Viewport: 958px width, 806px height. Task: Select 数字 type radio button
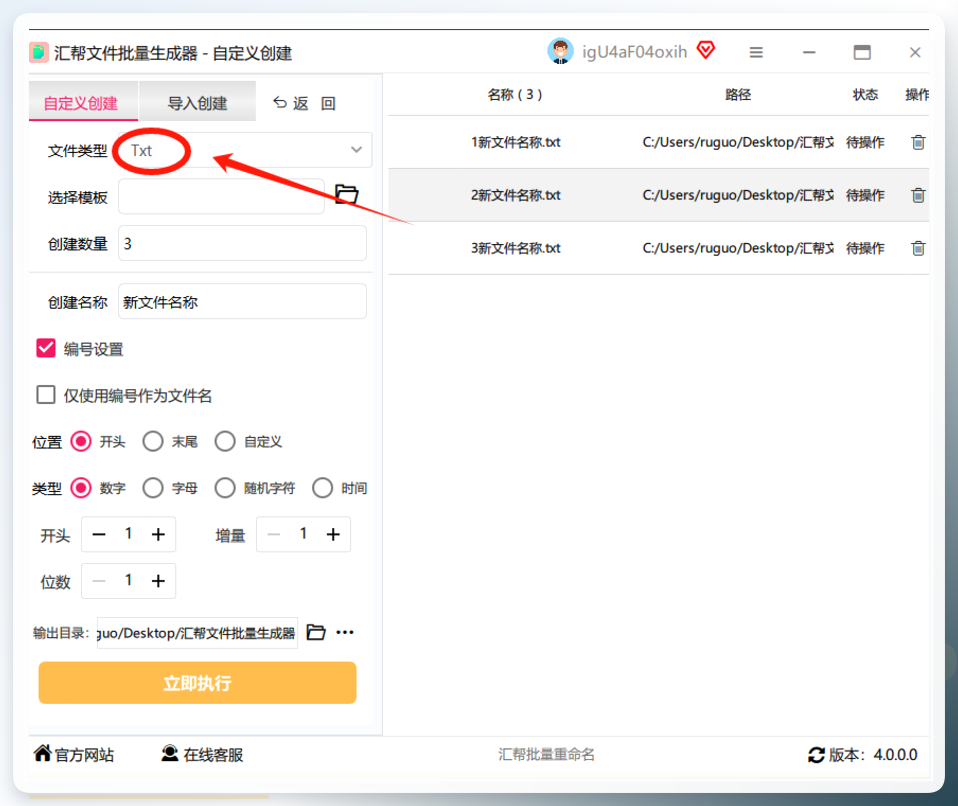(81, 488)
